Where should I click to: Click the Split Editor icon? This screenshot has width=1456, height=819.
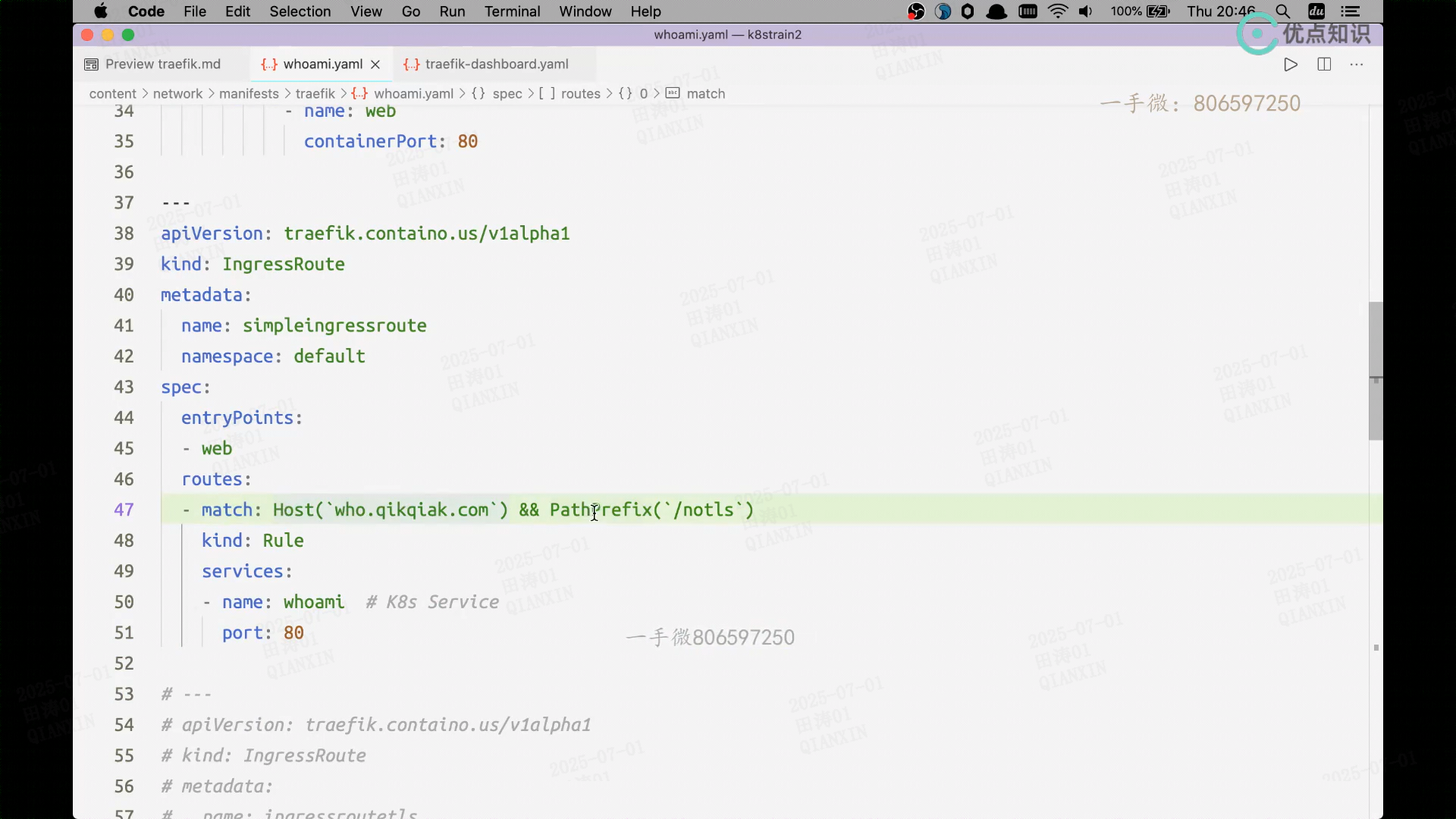pyautogui.click(x=1324, y=64)
